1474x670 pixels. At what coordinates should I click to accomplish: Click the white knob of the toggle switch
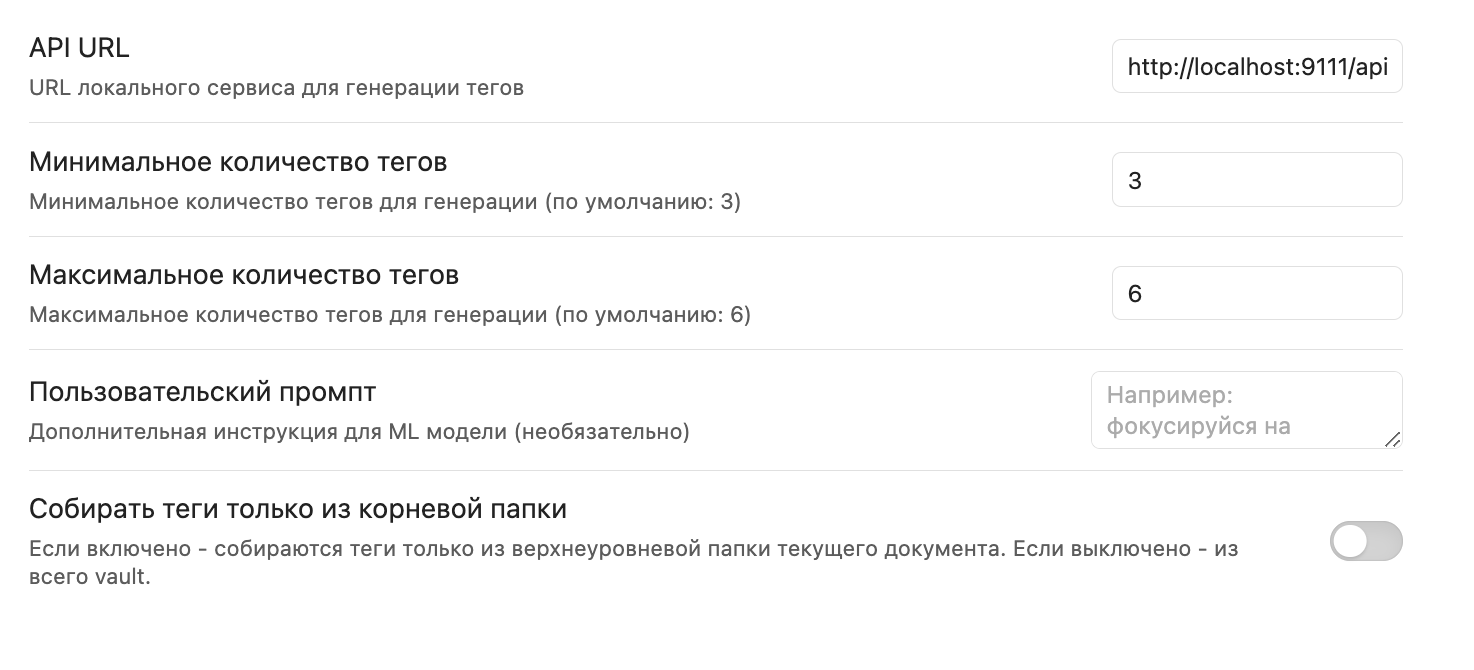click(1351, 541)
